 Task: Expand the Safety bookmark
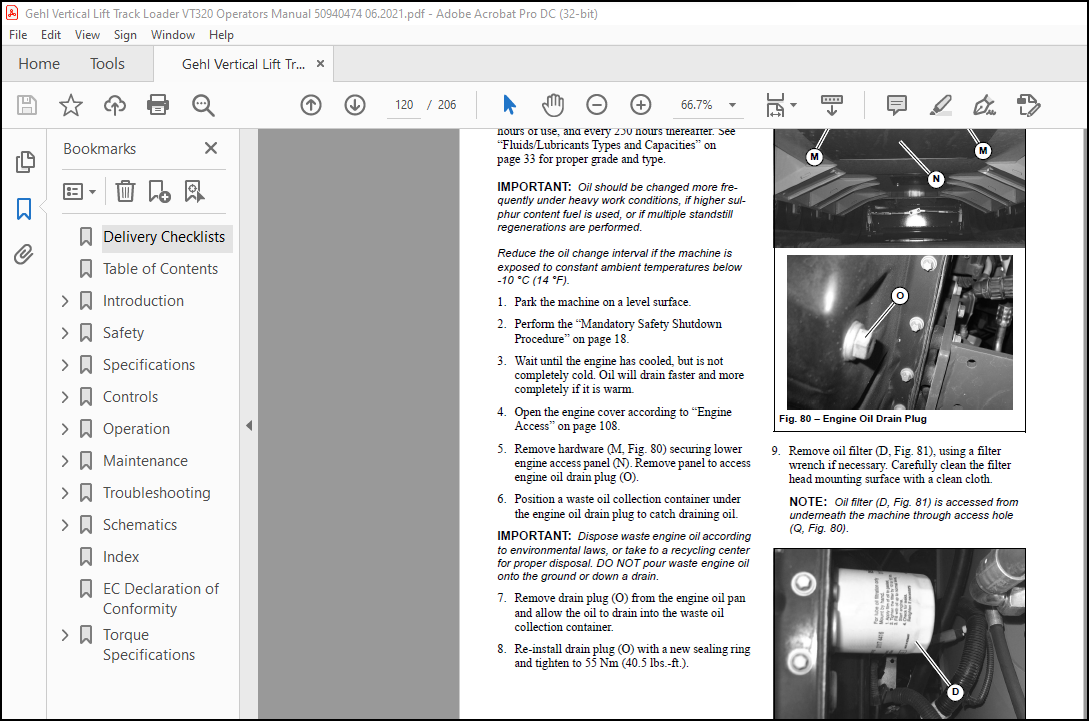(x=65, y=333)
